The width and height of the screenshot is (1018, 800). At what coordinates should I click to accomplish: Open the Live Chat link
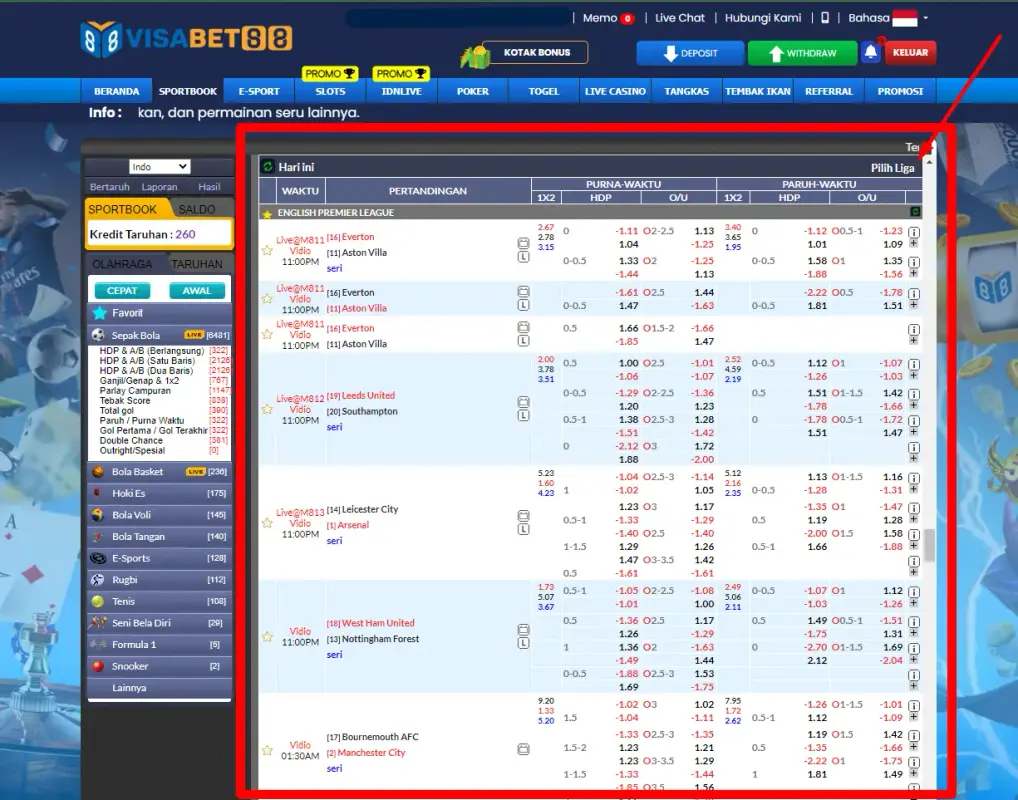click(679, 18)
